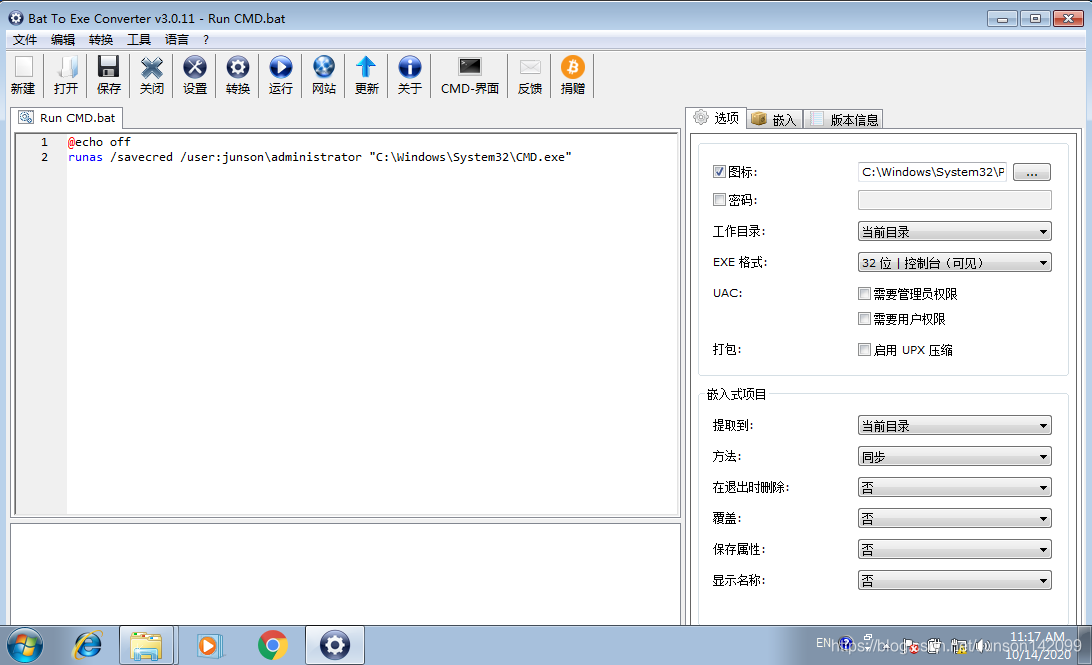Click the lower output pane
Screen dimensions: 1092x665
[x=345, y=574]
